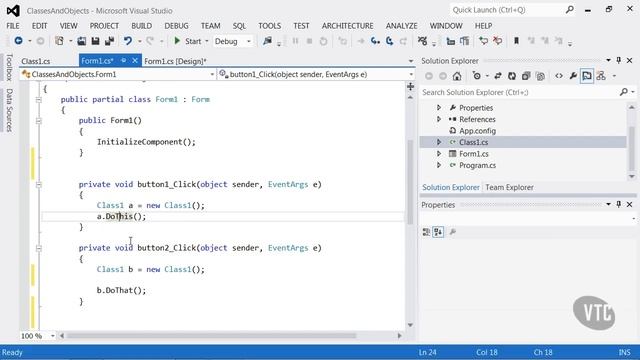Screen dimensions: 640x360
Task: Select App.config in Solution Explorer
Action: 477,131
